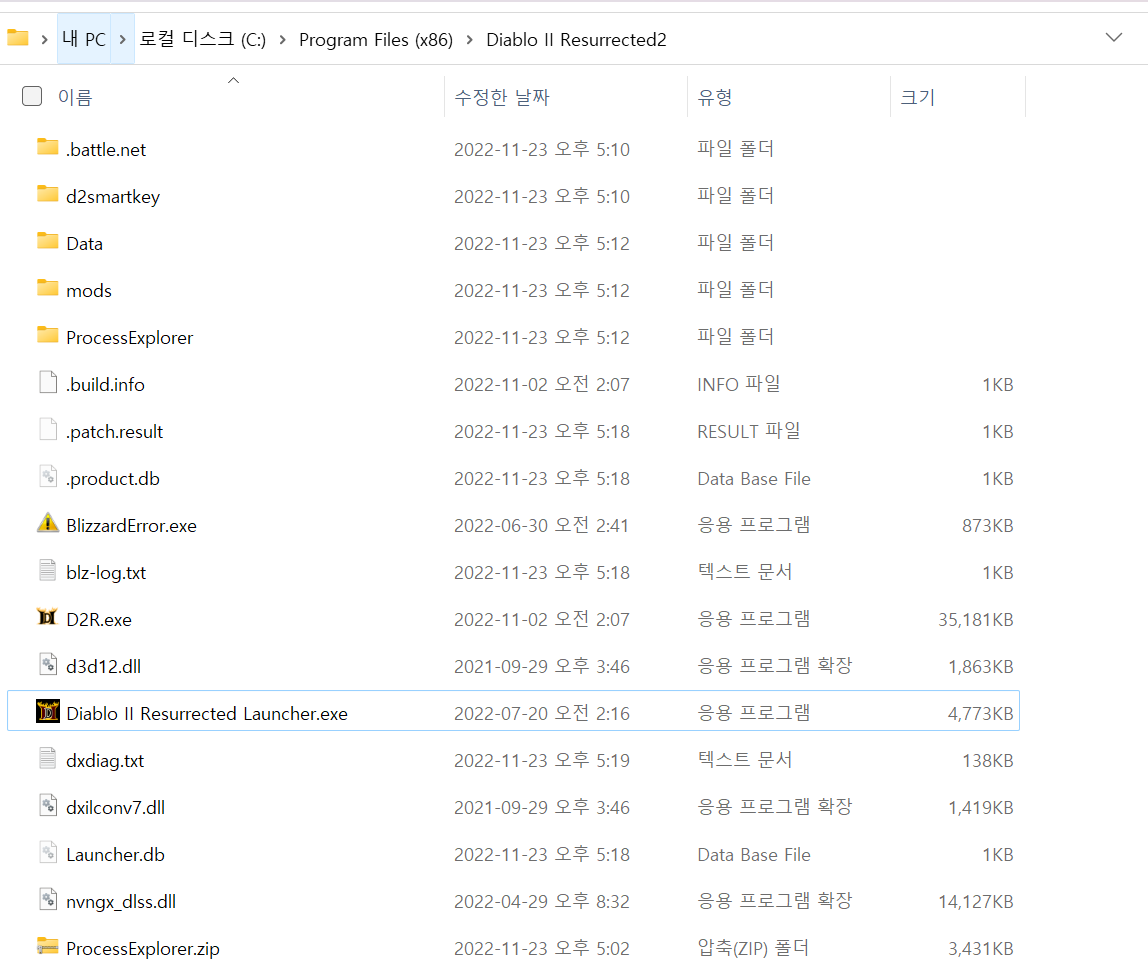The width and height of the screenshot is (1148, 971).
Task: Select the mods folder icon
Action: (48, 288)
